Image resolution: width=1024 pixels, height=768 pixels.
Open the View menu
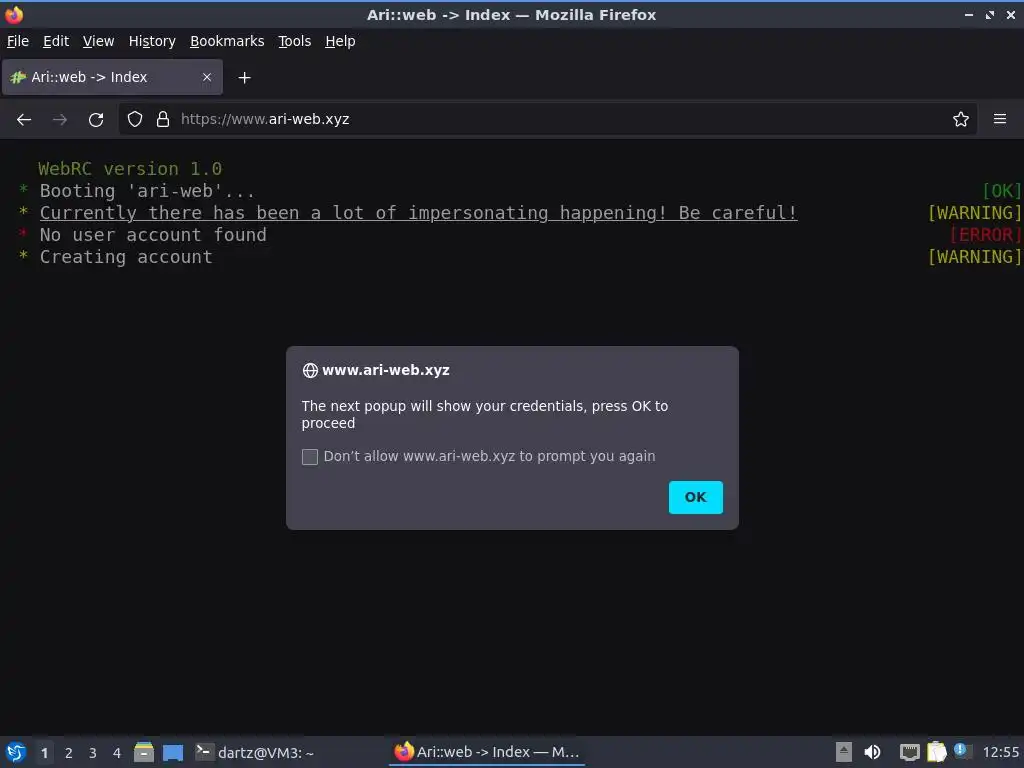(x=99, y=41)
